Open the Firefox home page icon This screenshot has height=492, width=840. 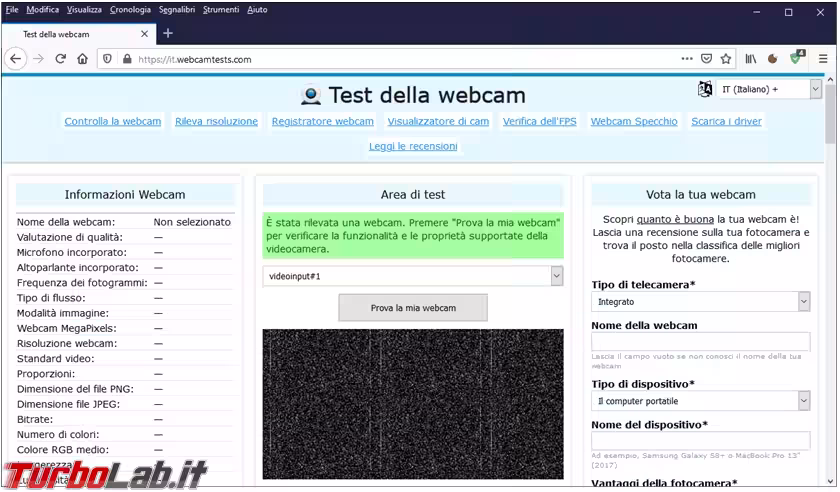point(82,59)
